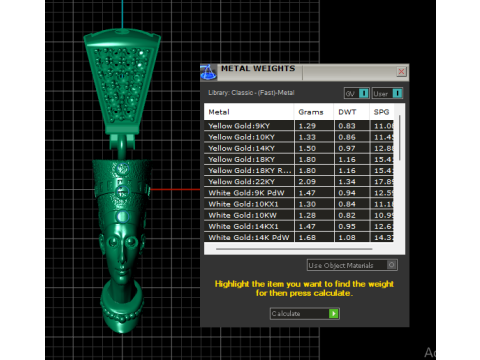Image resolution: width=480 pixels, height=360 pixels.
Task: Click the 2.09 grams value
Action: point(307,182)
